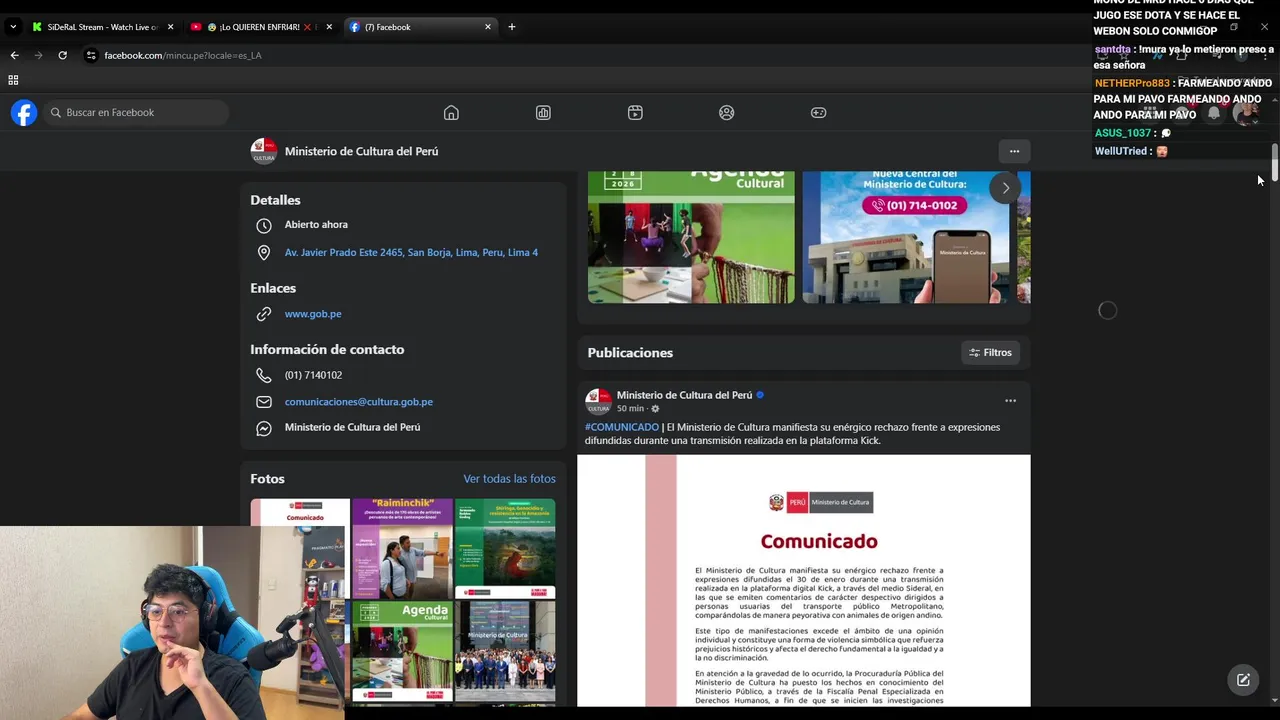Image resolution: width=1280 pixels, height=720 pixels.
Task: Click the phone icon beside (01) 7140102
Action: click(x=264, y=376)
